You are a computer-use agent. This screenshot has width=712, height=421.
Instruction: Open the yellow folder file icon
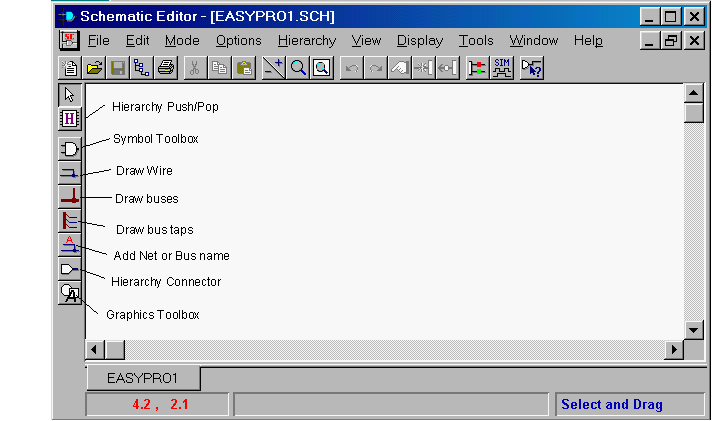[x=94, y=68]
